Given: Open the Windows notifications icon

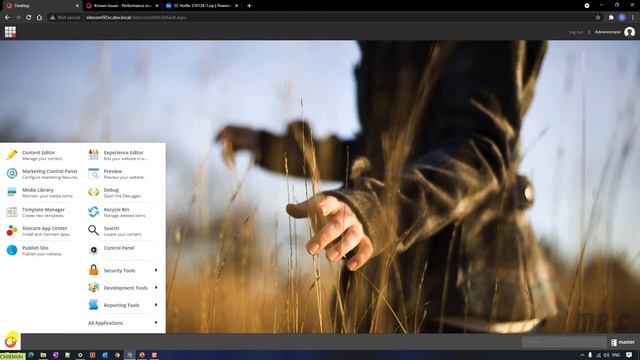Looking at the screenshot, I should [629, 355].
